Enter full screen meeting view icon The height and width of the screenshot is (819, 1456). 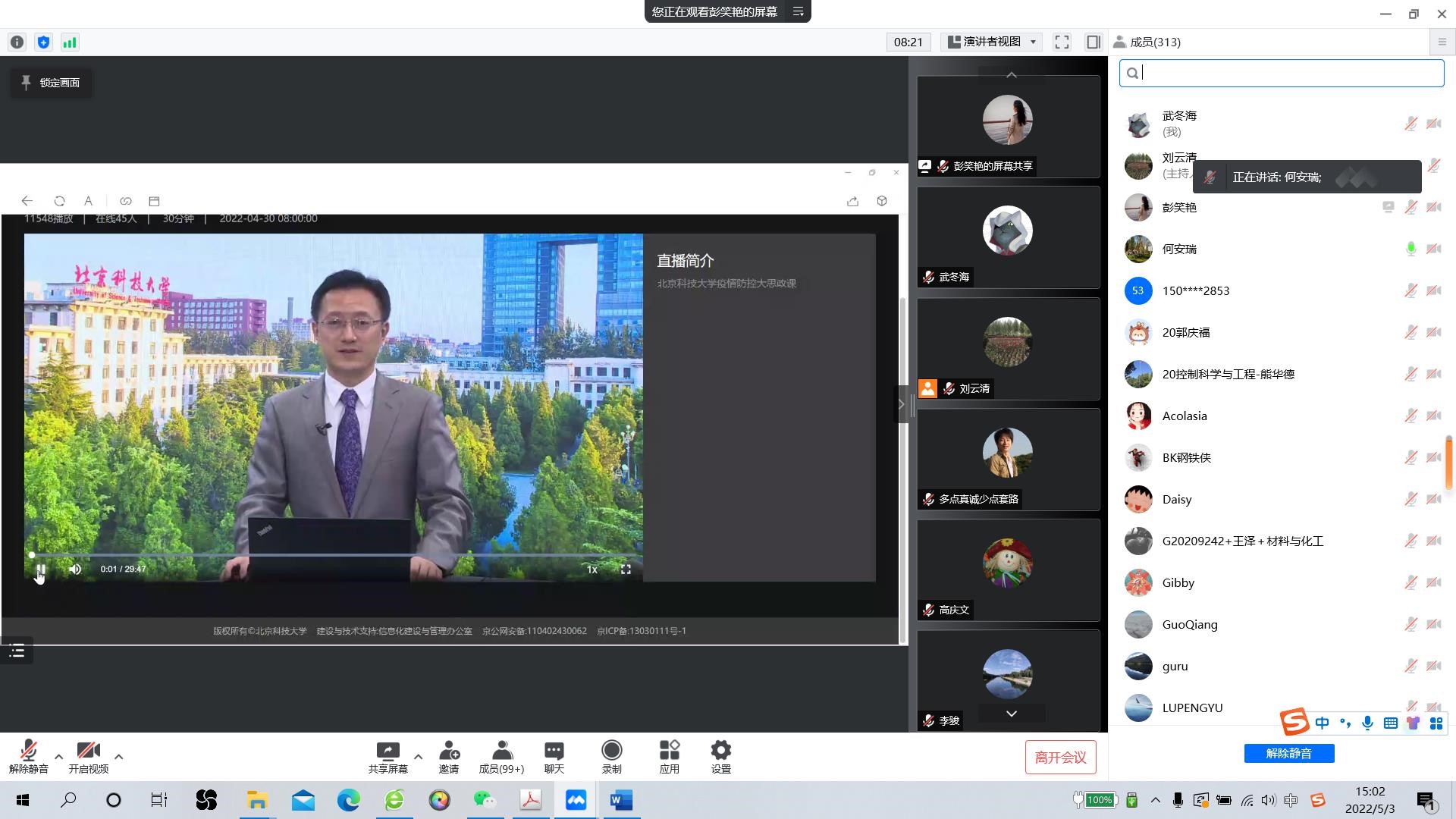coord(1062,42)
